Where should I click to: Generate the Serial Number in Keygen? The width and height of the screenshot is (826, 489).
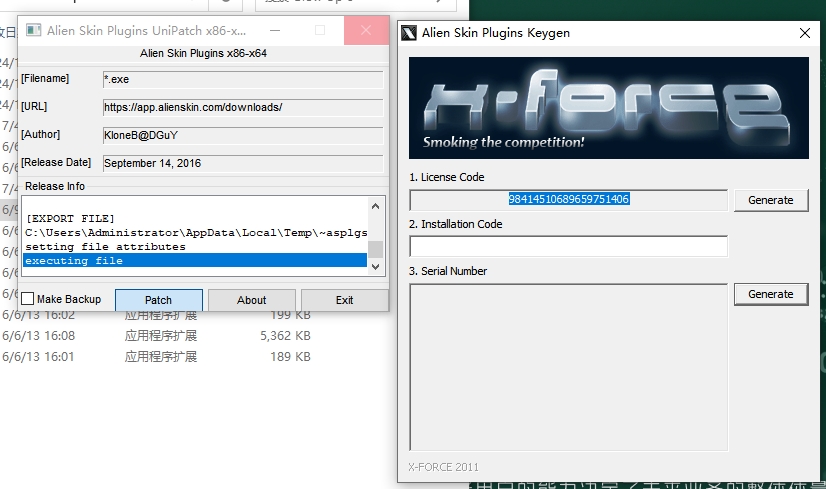[x=771, y=294]
